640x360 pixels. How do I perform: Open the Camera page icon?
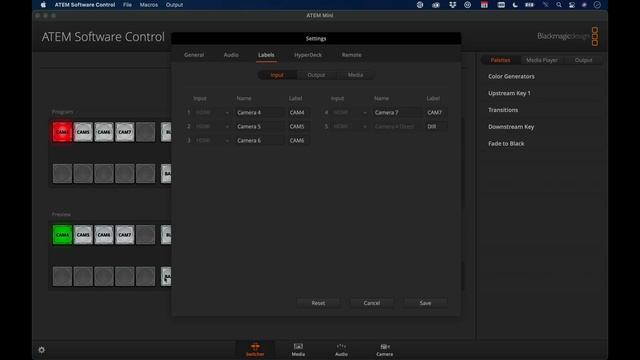(384, 350)
